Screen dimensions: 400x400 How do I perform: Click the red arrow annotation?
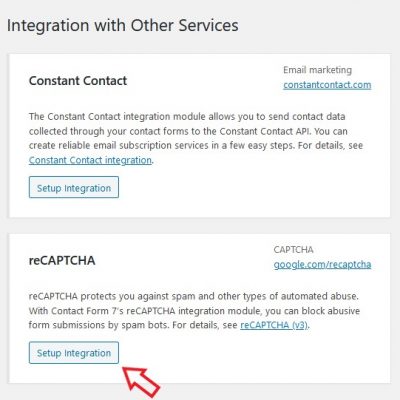pos(142,383)
